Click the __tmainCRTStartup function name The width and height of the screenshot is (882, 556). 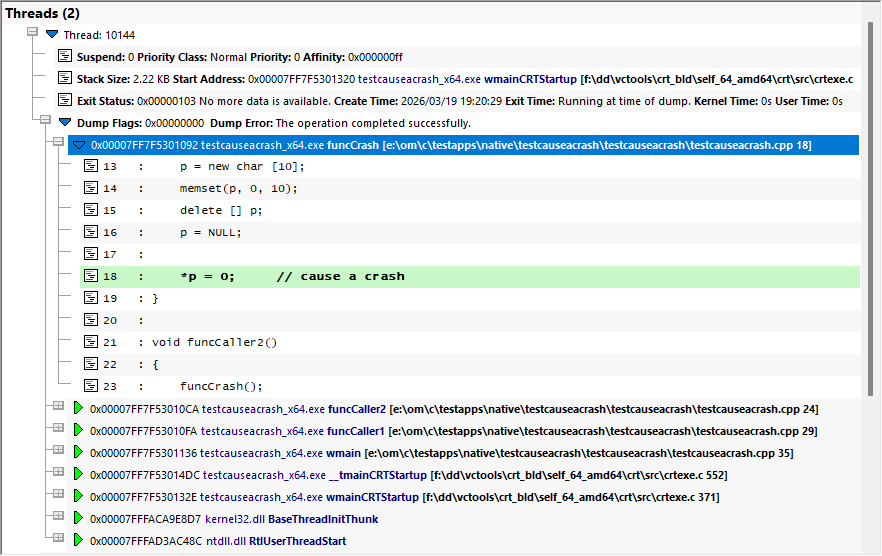pyautogui.click(x=377, y=475)
